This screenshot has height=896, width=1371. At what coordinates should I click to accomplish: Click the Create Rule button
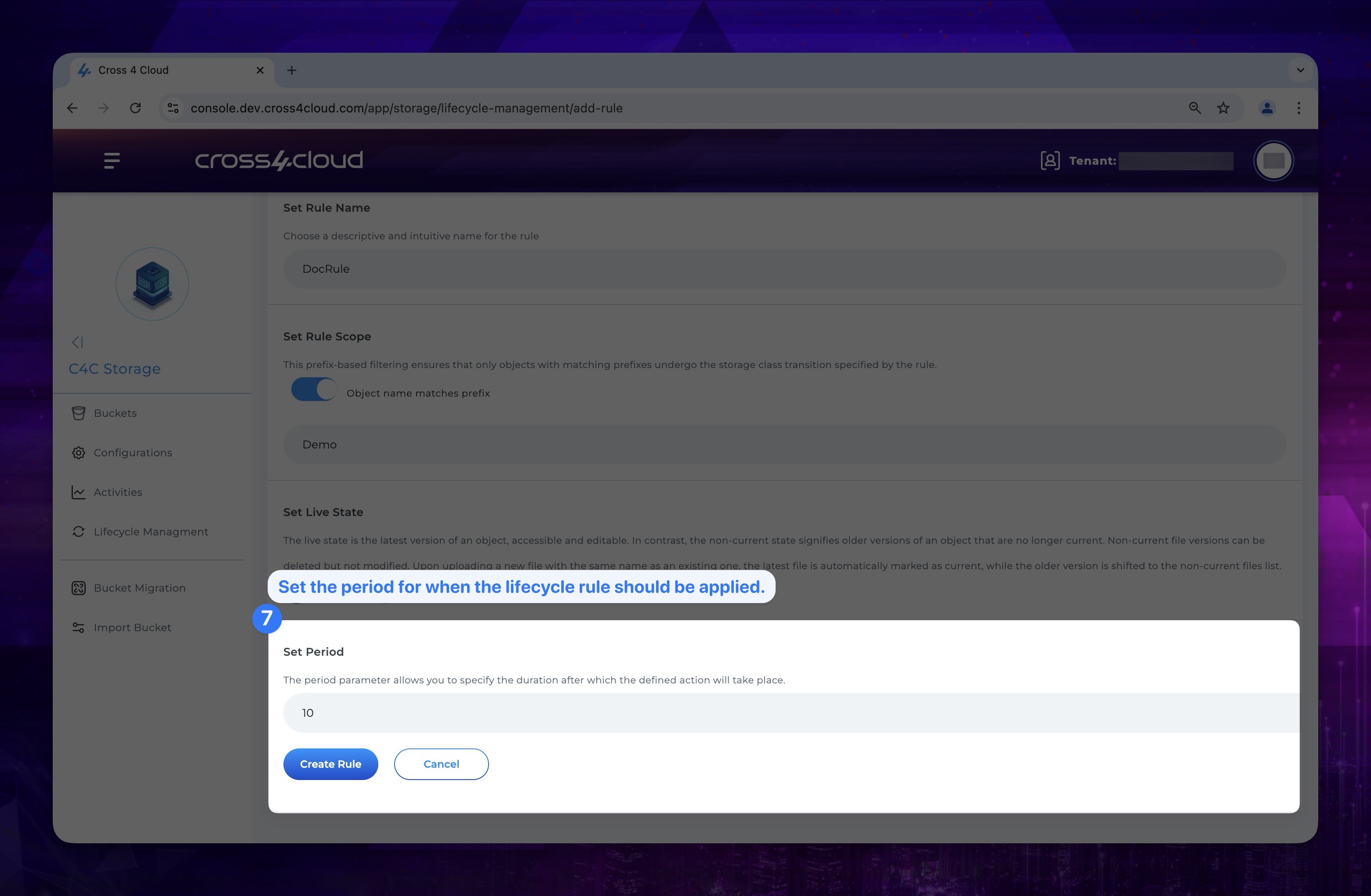point(330,764)
